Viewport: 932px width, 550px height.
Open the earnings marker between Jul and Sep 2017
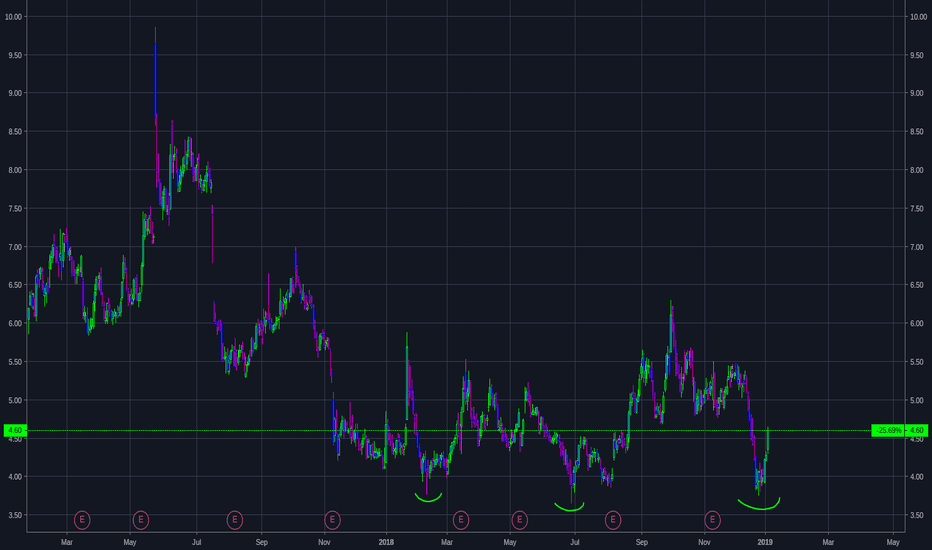pos(235,520)
